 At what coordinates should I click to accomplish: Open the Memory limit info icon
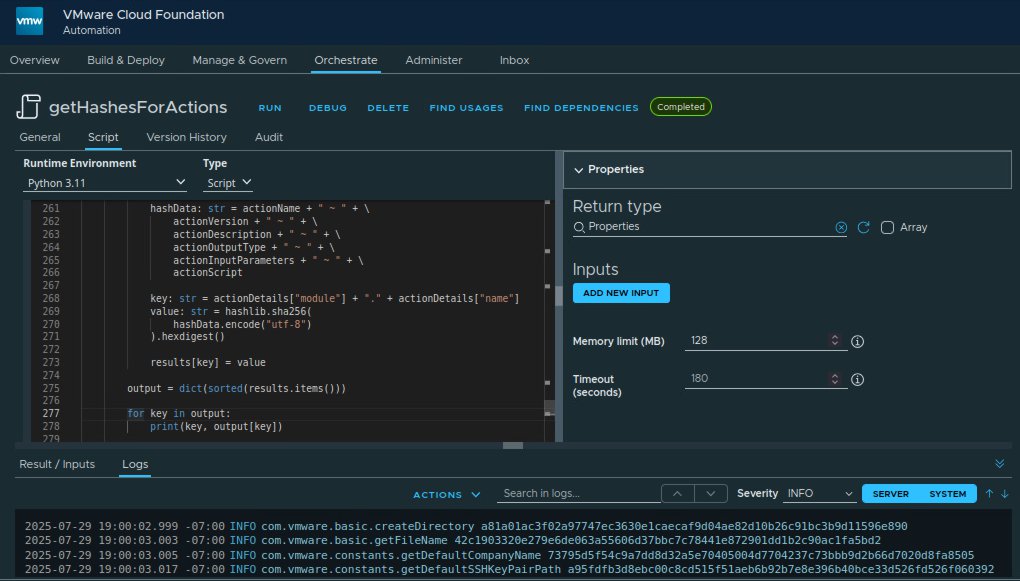(x=857, y=341)
